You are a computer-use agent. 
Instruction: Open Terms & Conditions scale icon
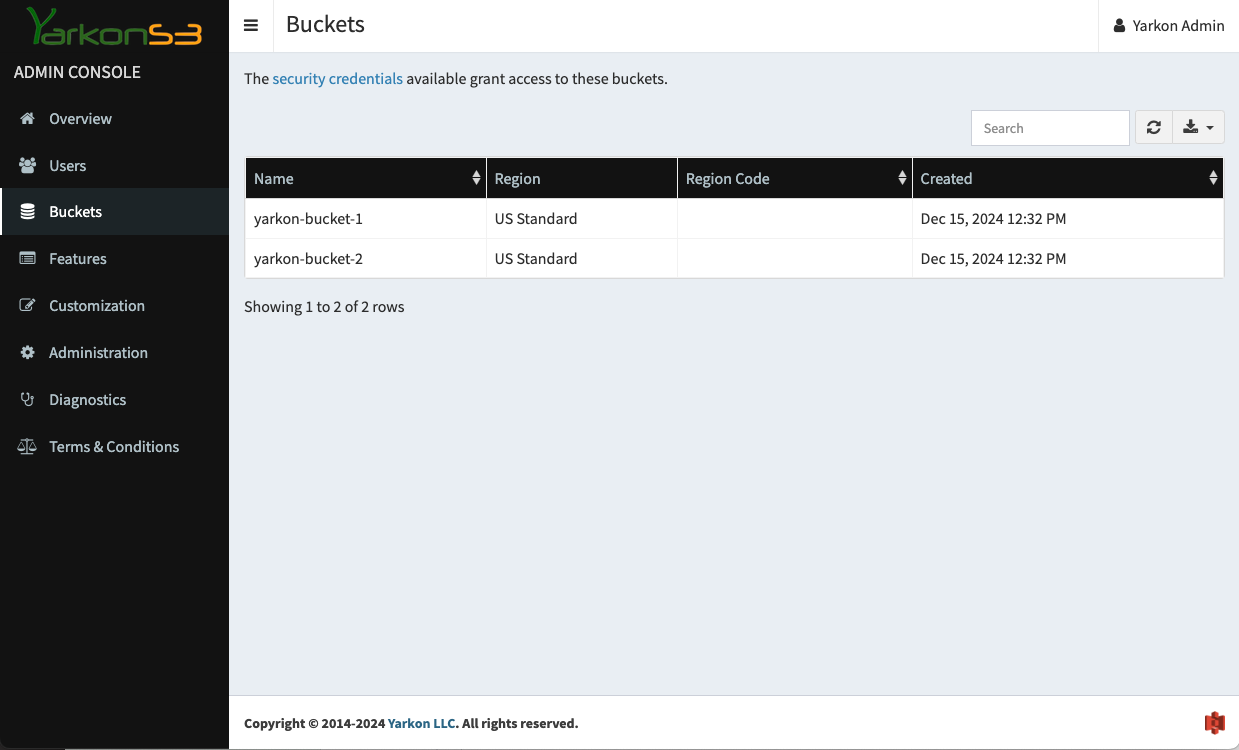point(28,447)
